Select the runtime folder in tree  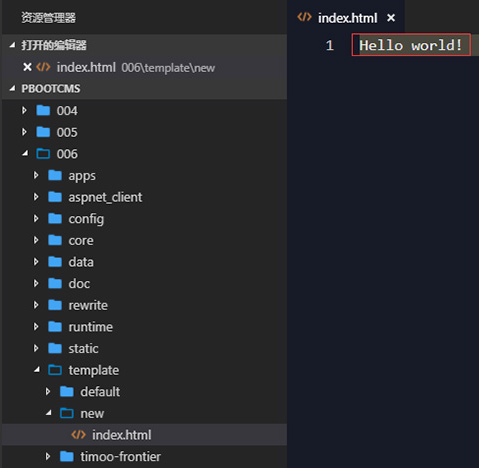(144, 327)
